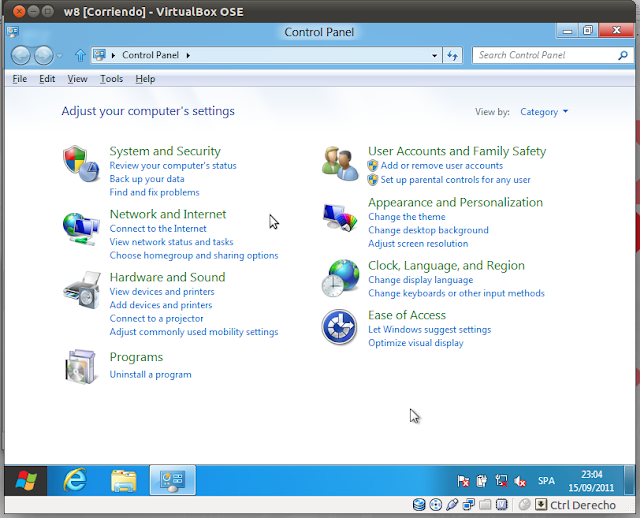Click the VirtualBox hard disk status icon
The image size is (640, 518).
click(419, 505)
